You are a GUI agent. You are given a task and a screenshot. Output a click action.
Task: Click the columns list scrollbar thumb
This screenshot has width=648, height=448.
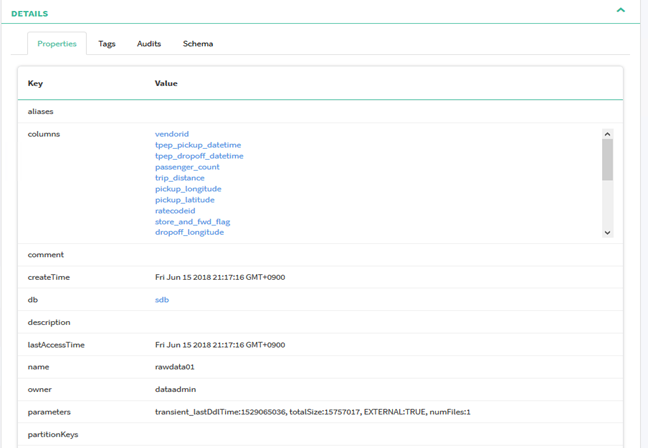pyautogui.click(x=607, y=160)
